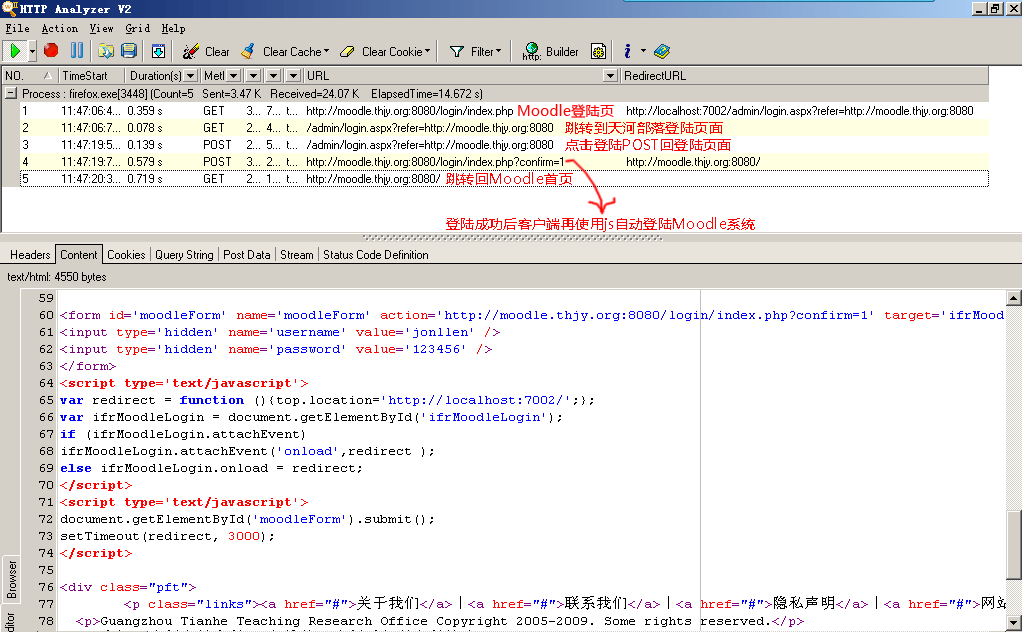Collapse the firefox.exe process group
This screenshot has width=1022, height=632.
tap(10, 93)
